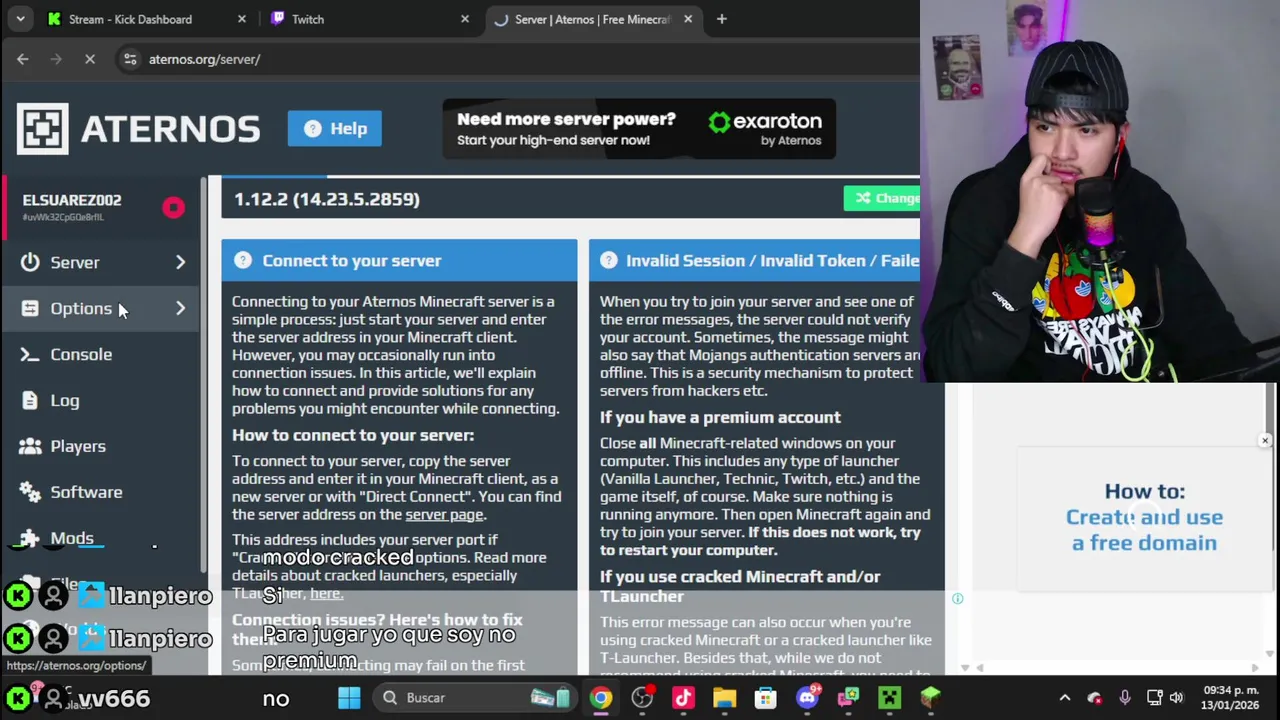The height and width of the screenshot is (720, 1280).
Task: Open the Invalid Session article heading
Action: [772, 260]
